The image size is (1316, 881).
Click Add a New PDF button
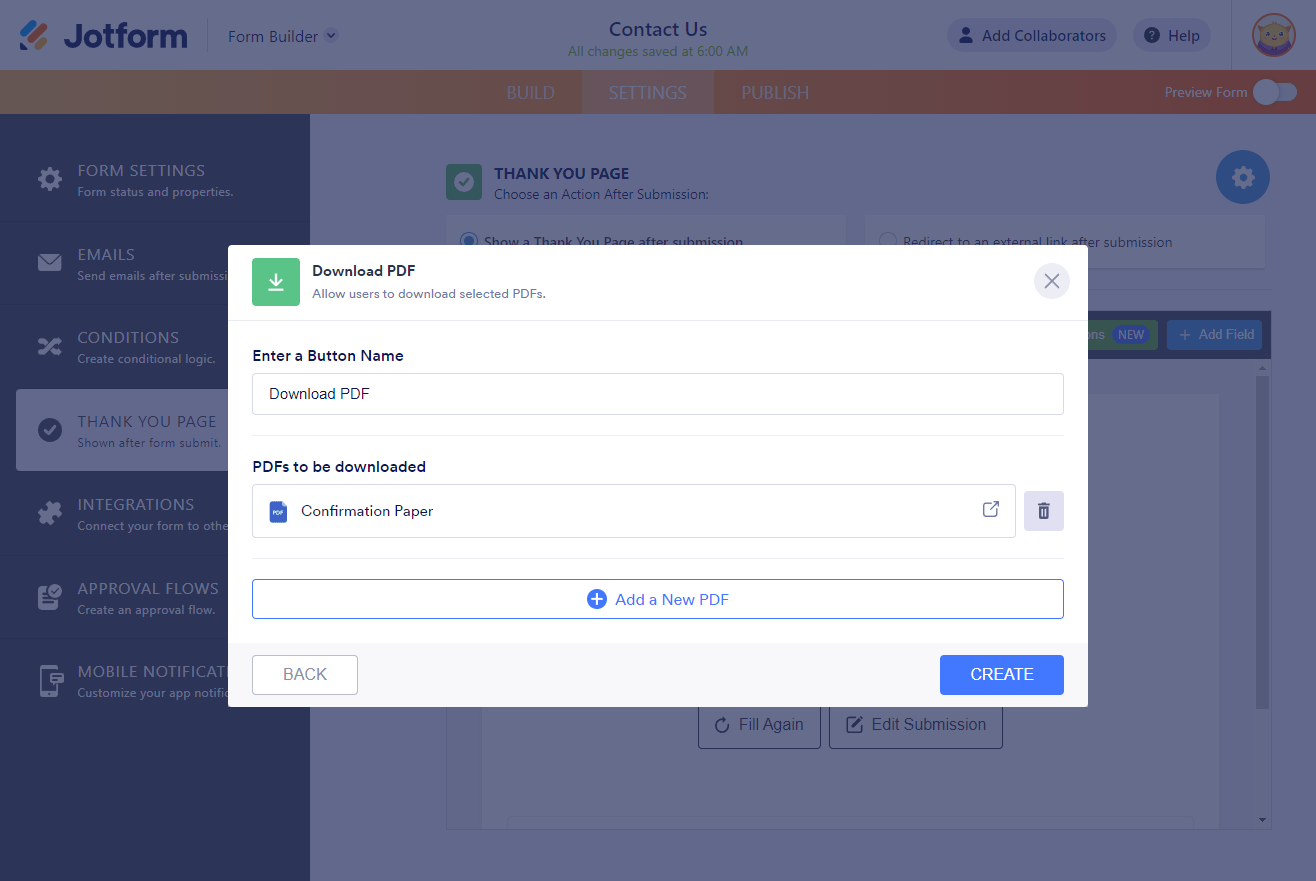click(657, 599)
